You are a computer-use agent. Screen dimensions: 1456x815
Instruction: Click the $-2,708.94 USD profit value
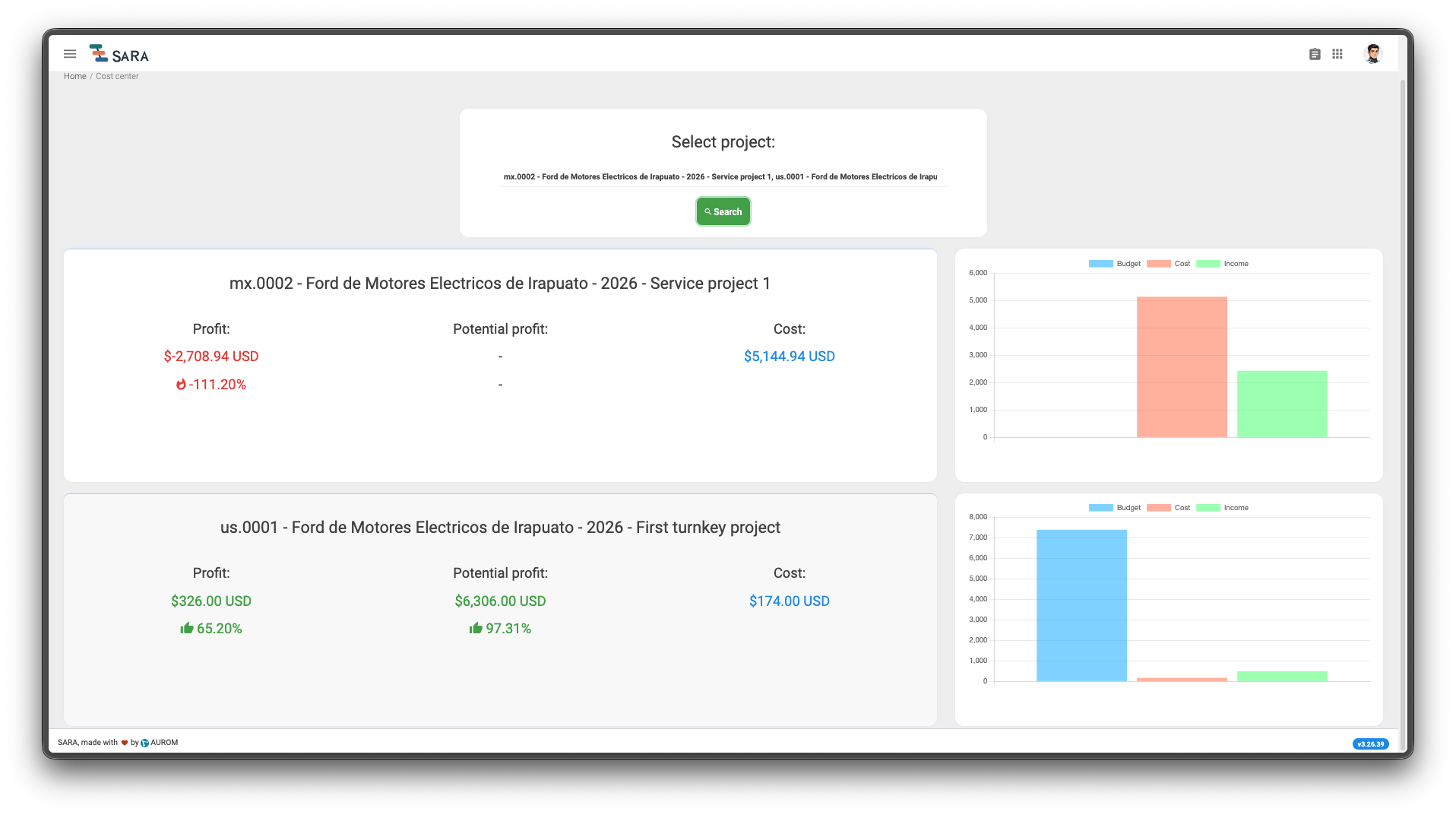(x=211, y=357)
